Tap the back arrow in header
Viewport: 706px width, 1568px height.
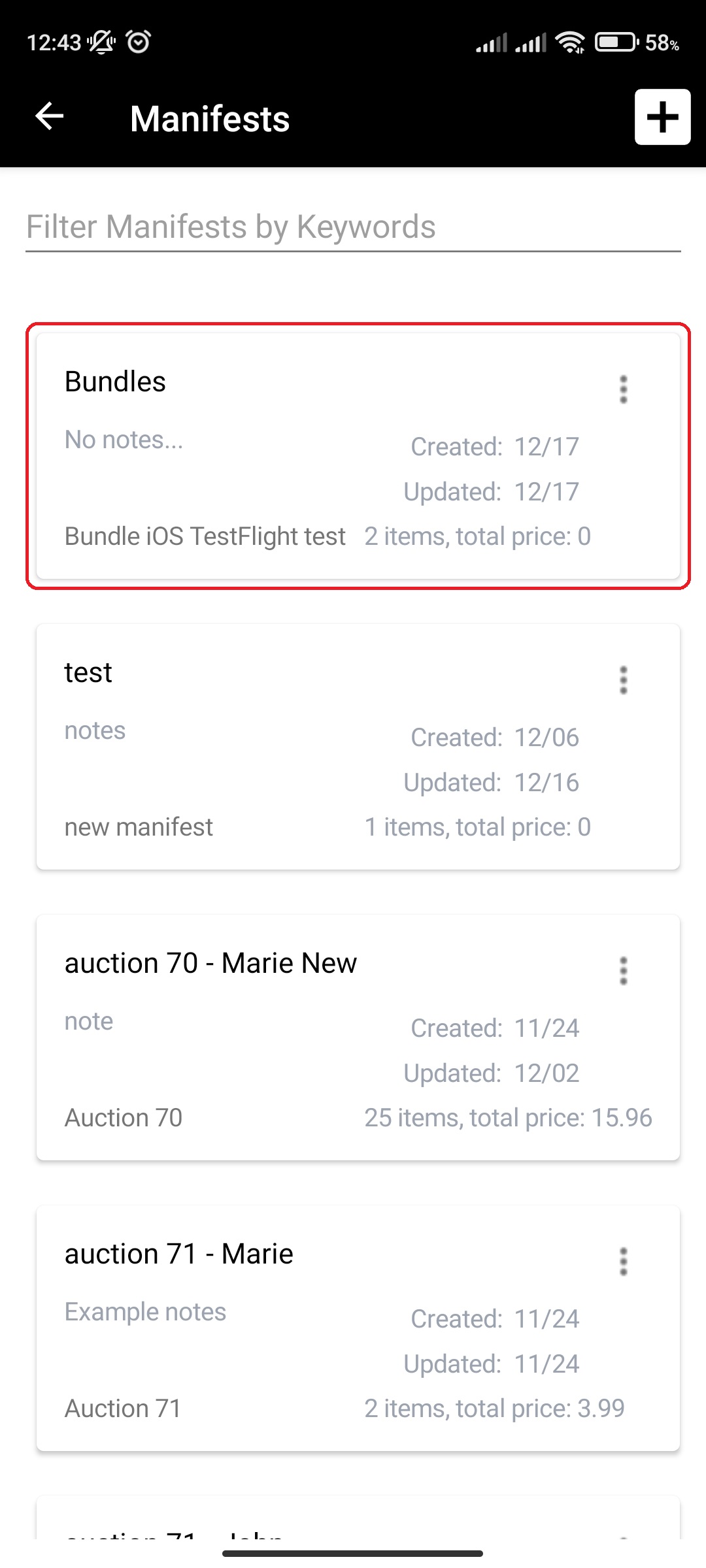tap(50, 117)
